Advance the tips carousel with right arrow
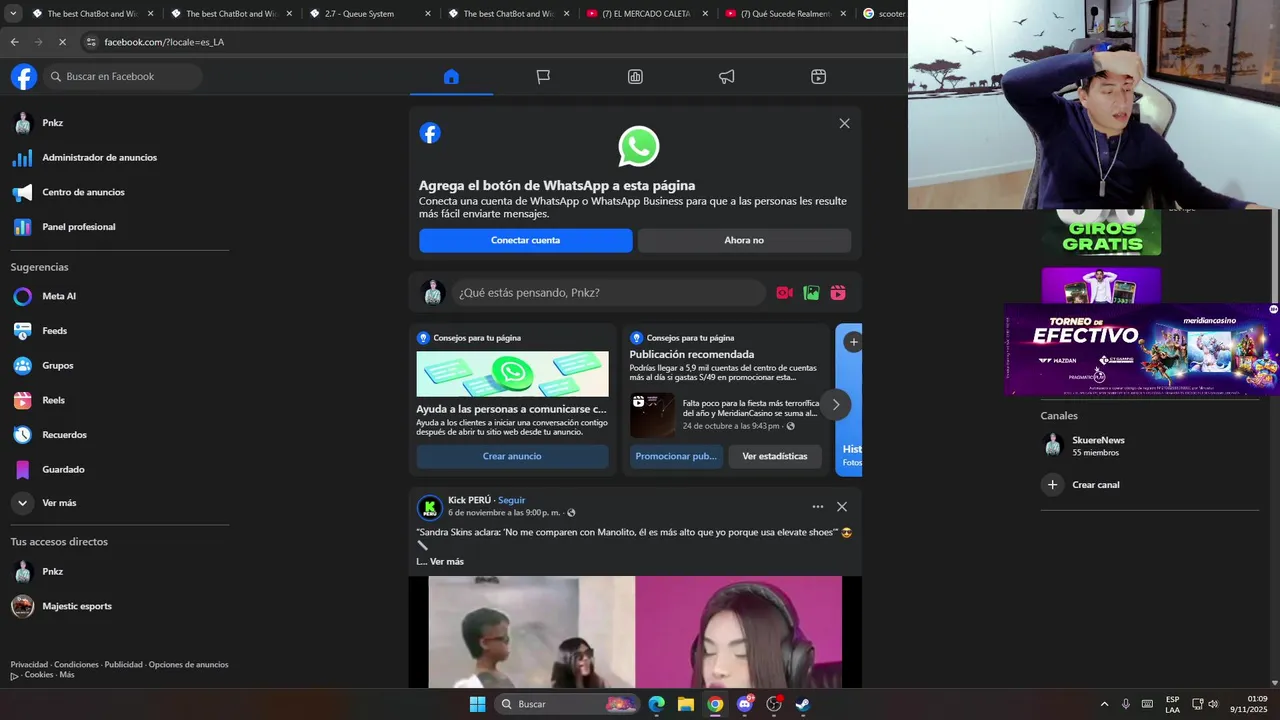The image size is (1280, 720). pyautogui.click(x=836, y=405)
